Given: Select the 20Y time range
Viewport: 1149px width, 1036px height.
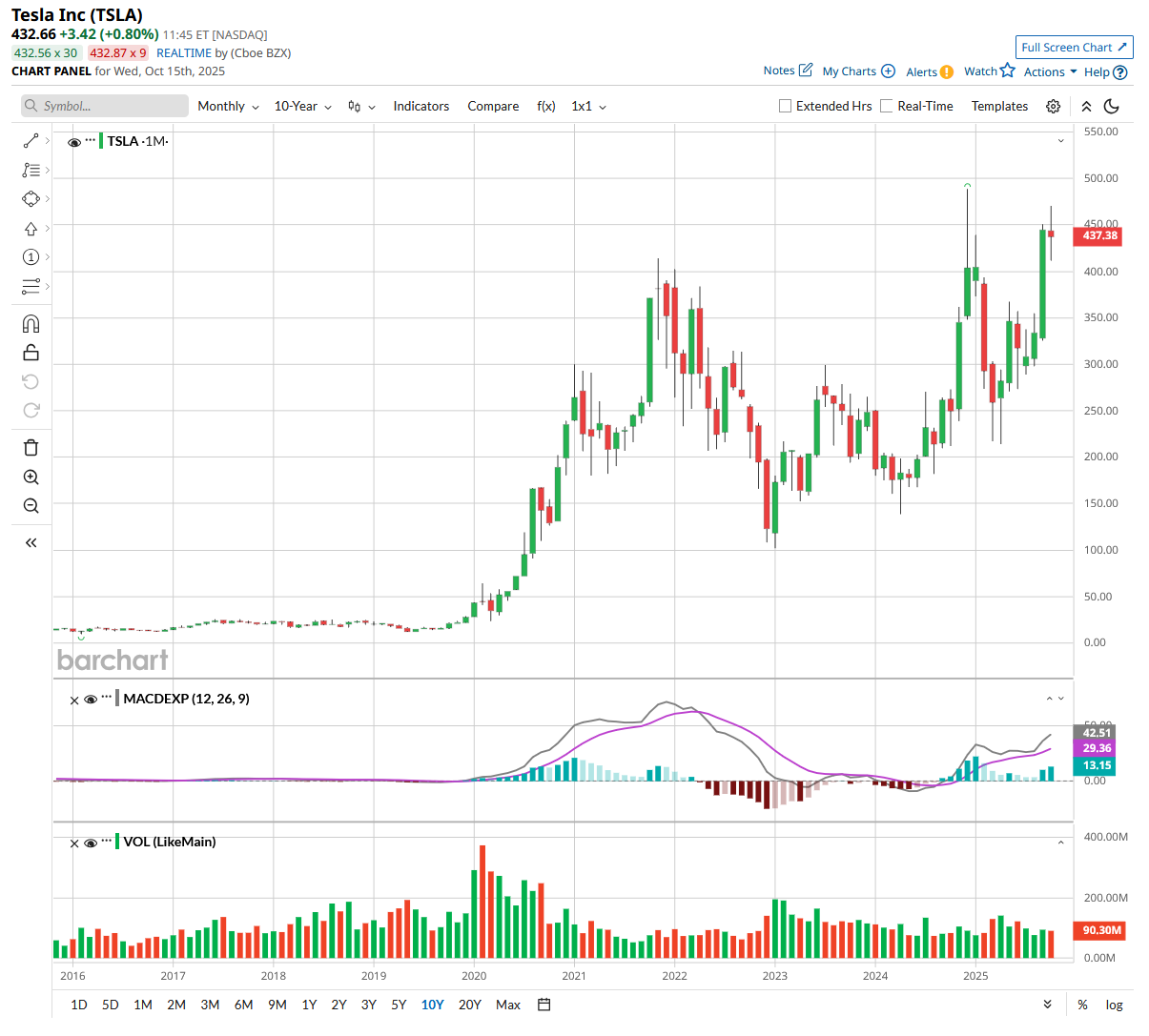Looking at the screenshot, I should click(470, 1005).
